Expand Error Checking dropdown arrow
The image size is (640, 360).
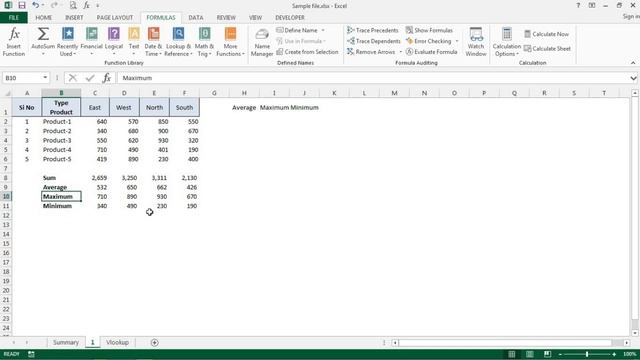(457, 41)
